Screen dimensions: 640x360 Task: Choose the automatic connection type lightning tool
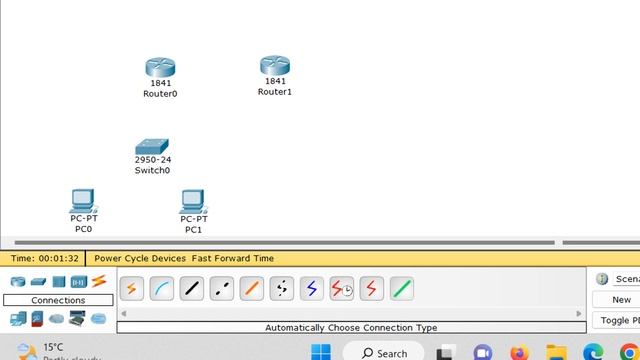pyautogui.click(x=132, y=289)
